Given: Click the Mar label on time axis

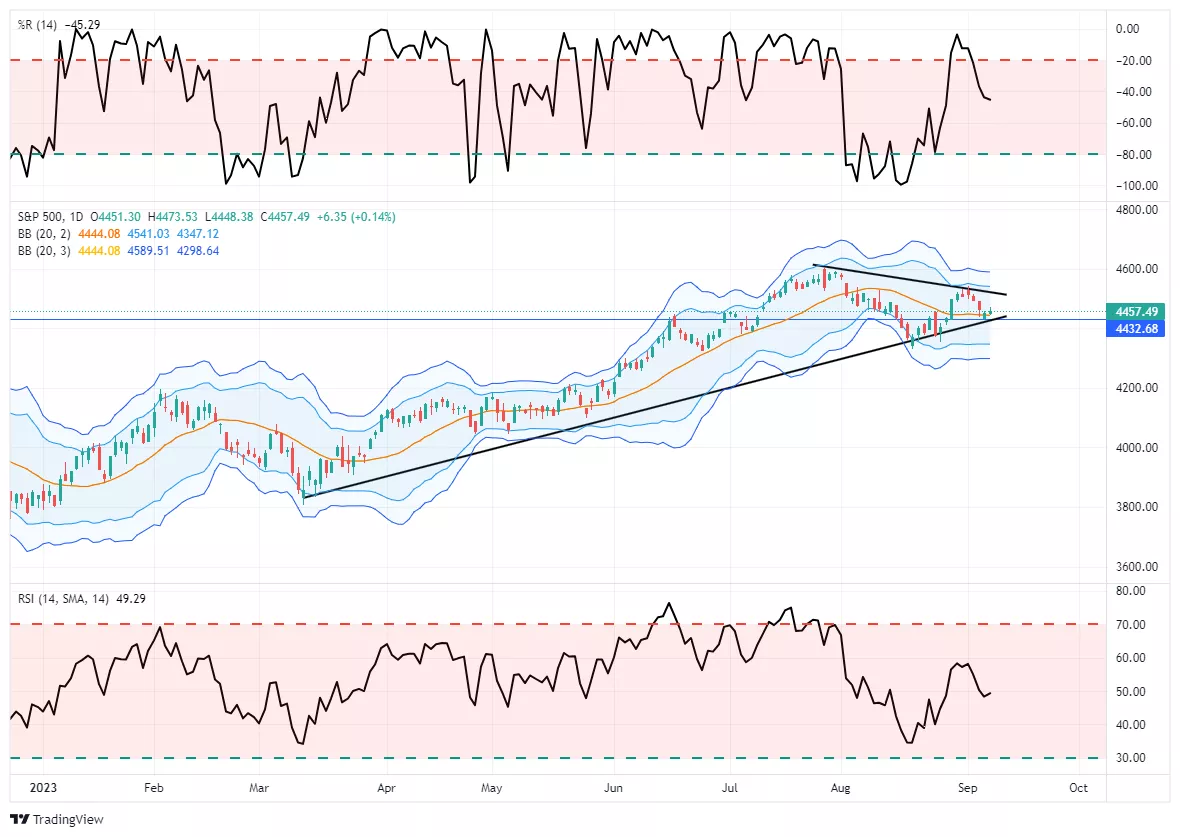Looking at the screenshot, I should pos(259,787).
